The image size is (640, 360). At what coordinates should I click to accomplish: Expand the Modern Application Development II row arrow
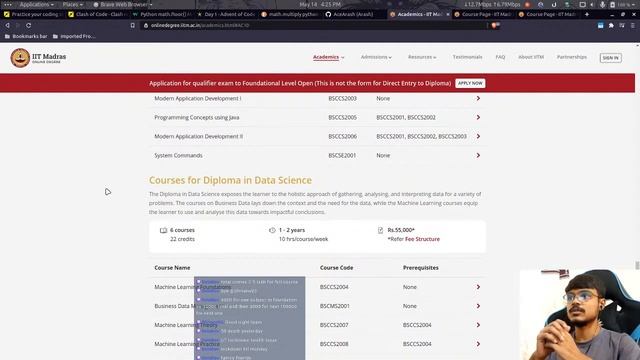478,136
